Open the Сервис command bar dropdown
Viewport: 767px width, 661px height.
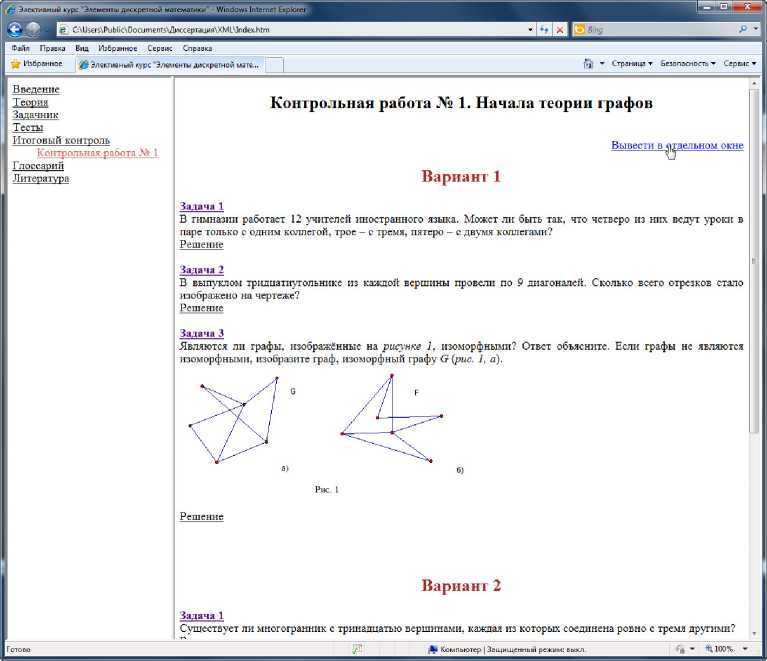pos(740,64)
